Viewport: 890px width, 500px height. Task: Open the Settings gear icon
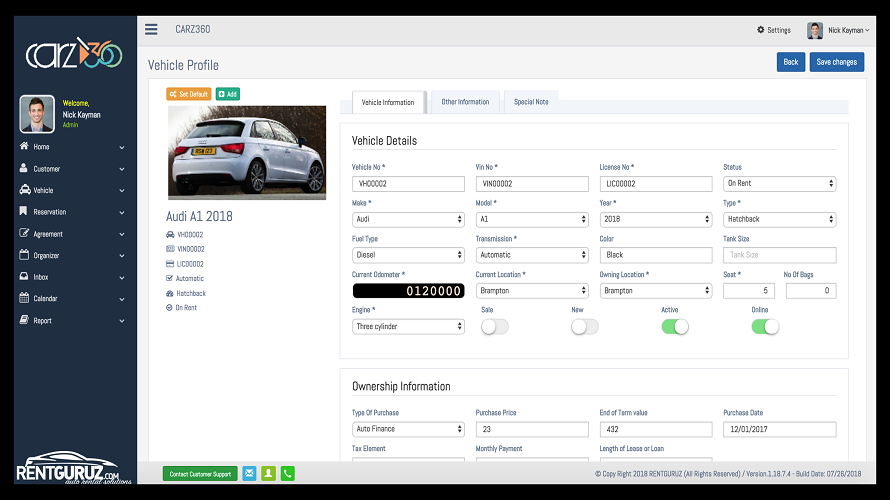tap(761, 30)
